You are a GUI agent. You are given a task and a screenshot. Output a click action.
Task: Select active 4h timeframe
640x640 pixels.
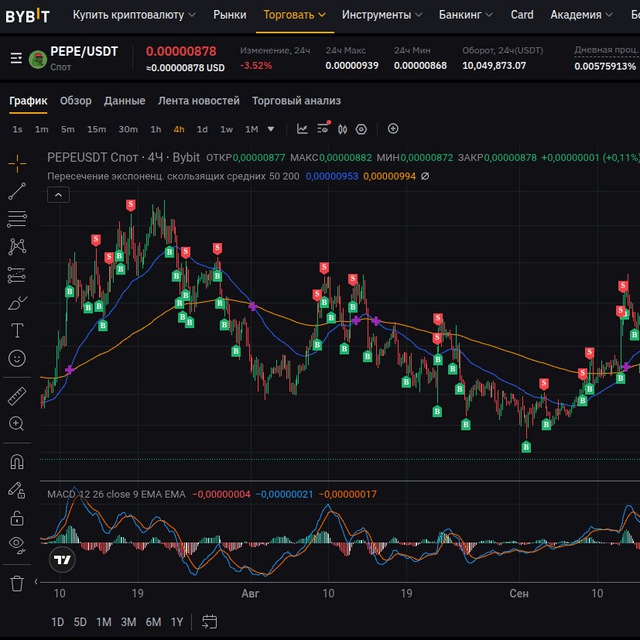click(x=179, y=129)
